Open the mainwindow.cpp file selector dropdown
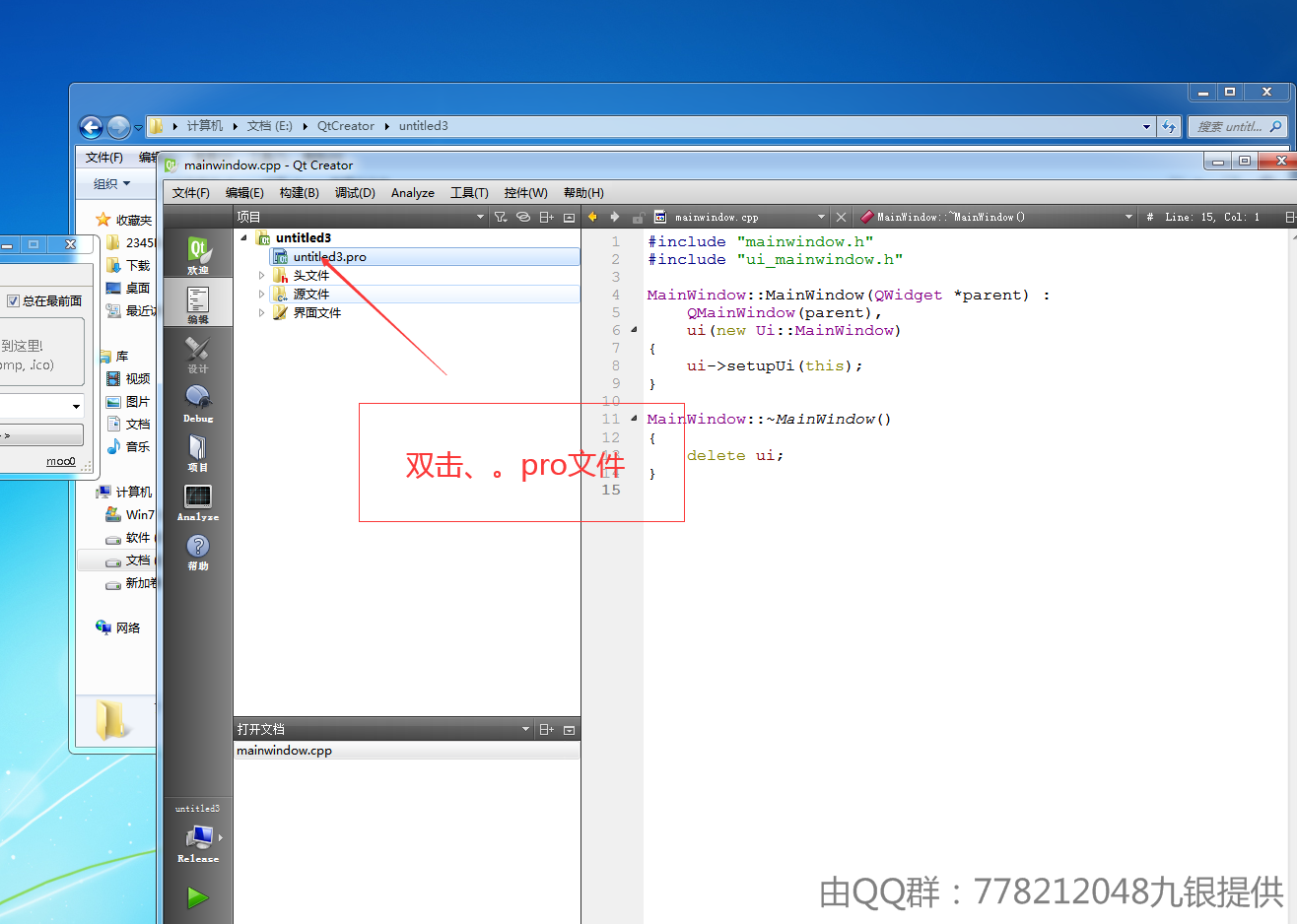Screen dimensions: 1297x924 click(x=821, y=217)
